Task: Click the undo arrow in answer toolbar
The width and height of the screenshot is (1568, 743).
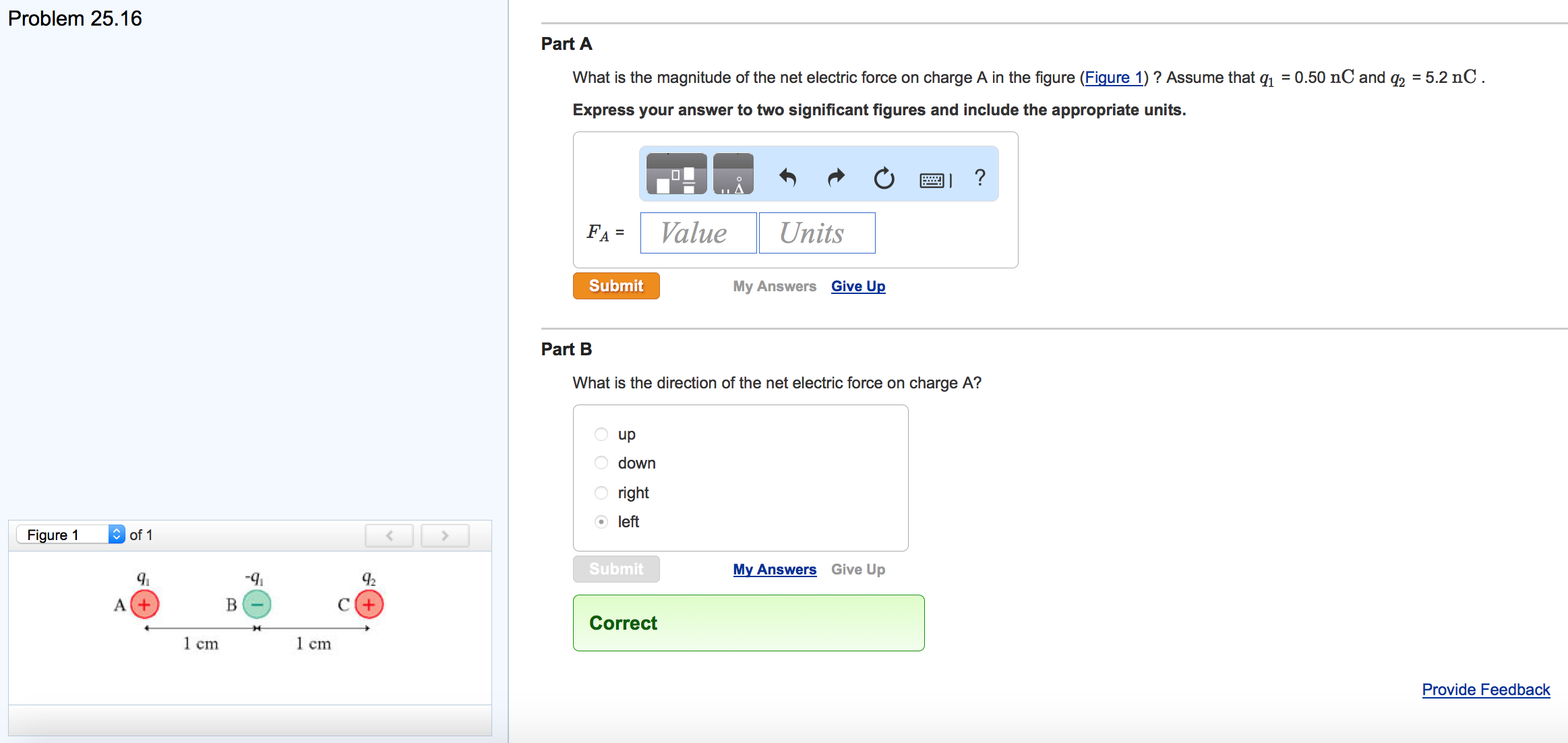Action: point(787,177)
